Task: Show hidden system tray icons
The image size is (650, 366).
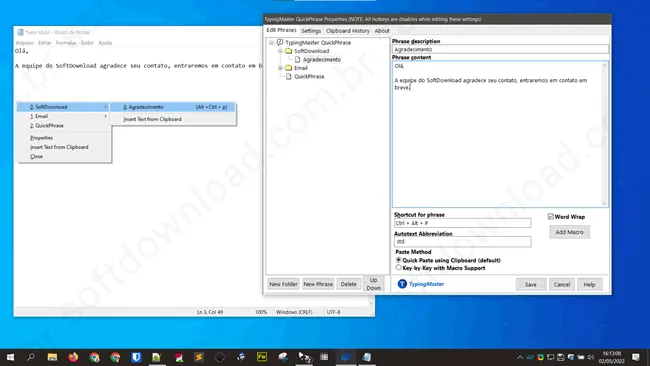Action: coord(520,357)
